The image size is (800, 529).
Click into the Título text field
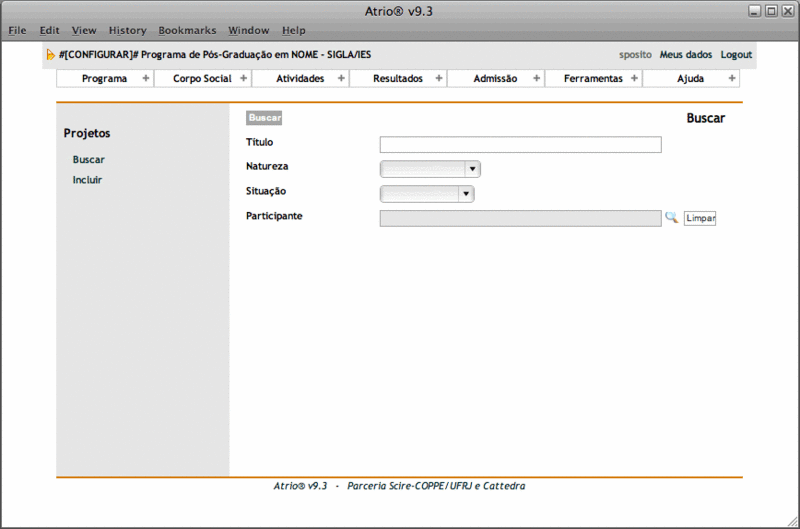[x=520, y=145]
